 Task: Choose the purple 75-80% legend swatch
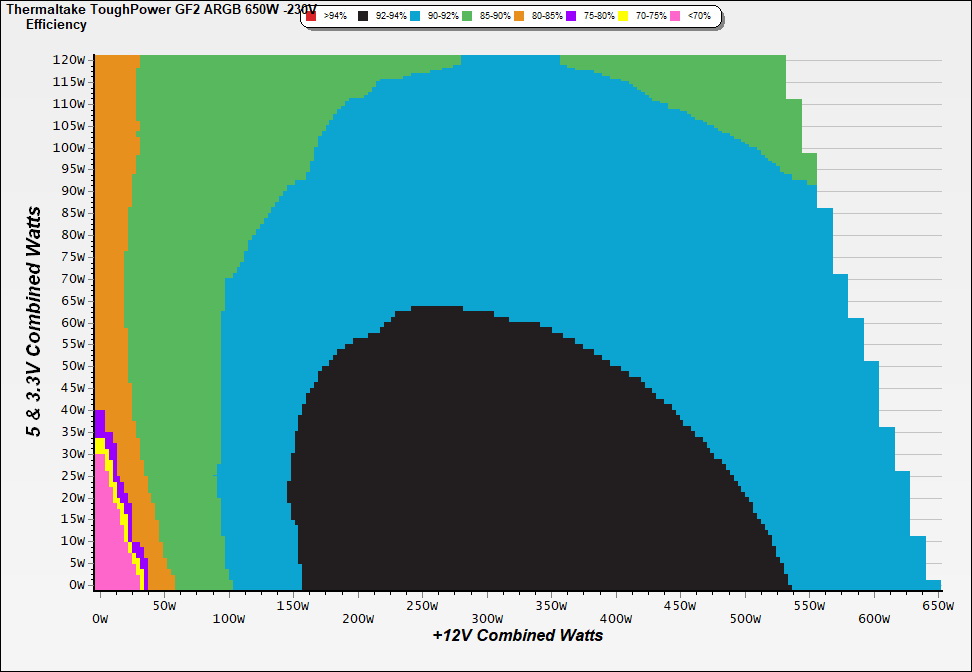pyautogui.click(x=571, y=17)
